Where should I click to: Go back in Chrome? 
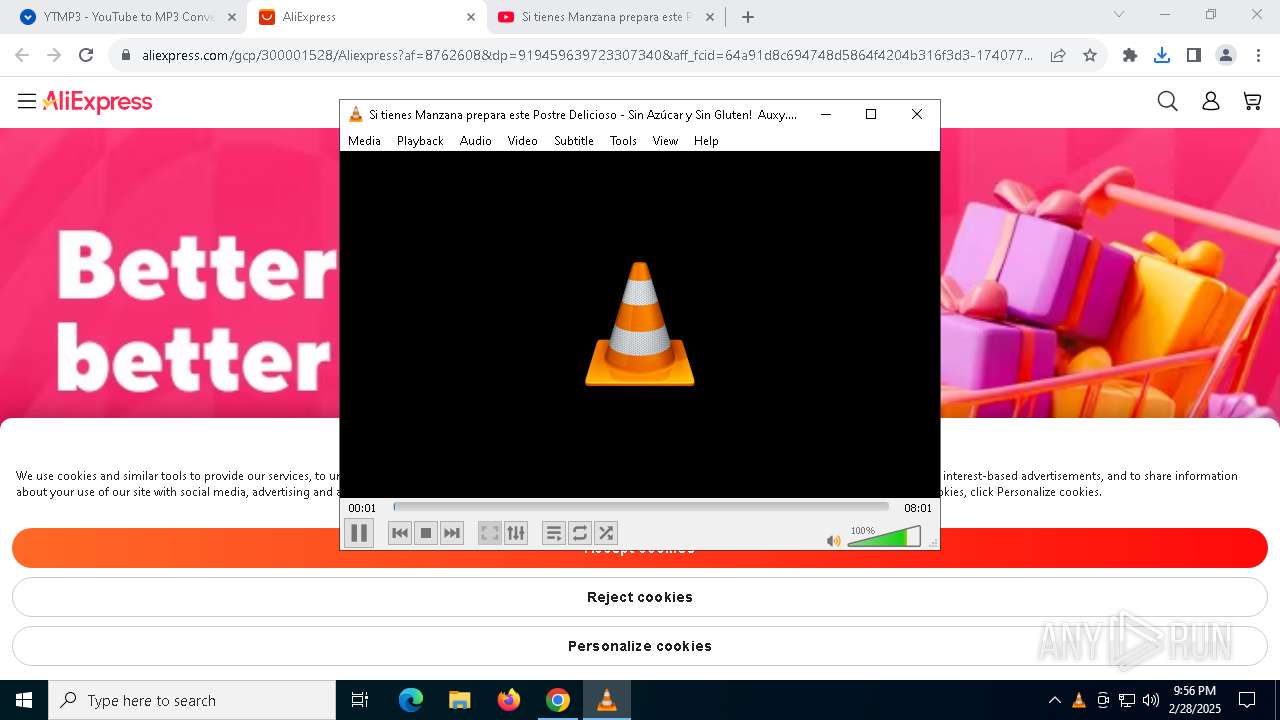(x=22, y=55)
